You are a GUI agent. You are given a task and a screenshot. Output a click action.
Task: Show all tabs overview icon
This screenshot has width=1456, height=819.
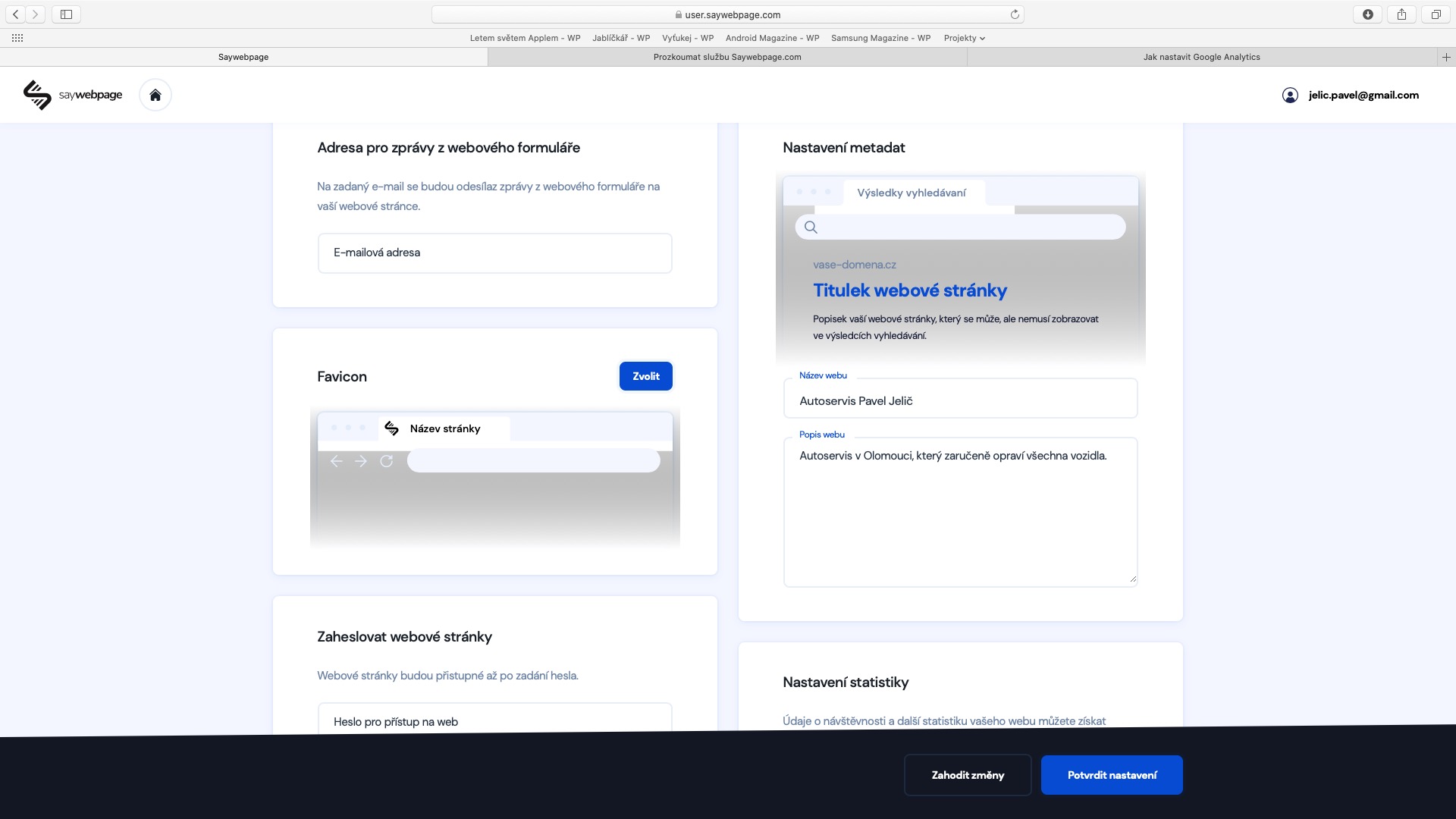click(x=1436, y=14)
